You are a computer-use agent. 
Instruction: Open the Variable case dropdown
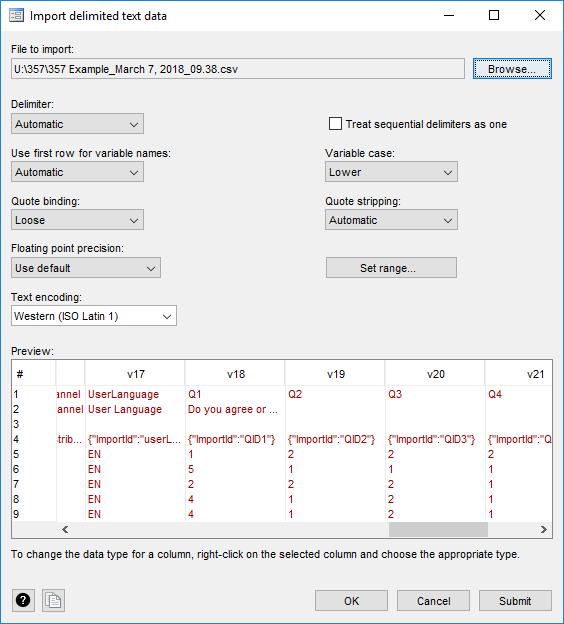[391, 172]
